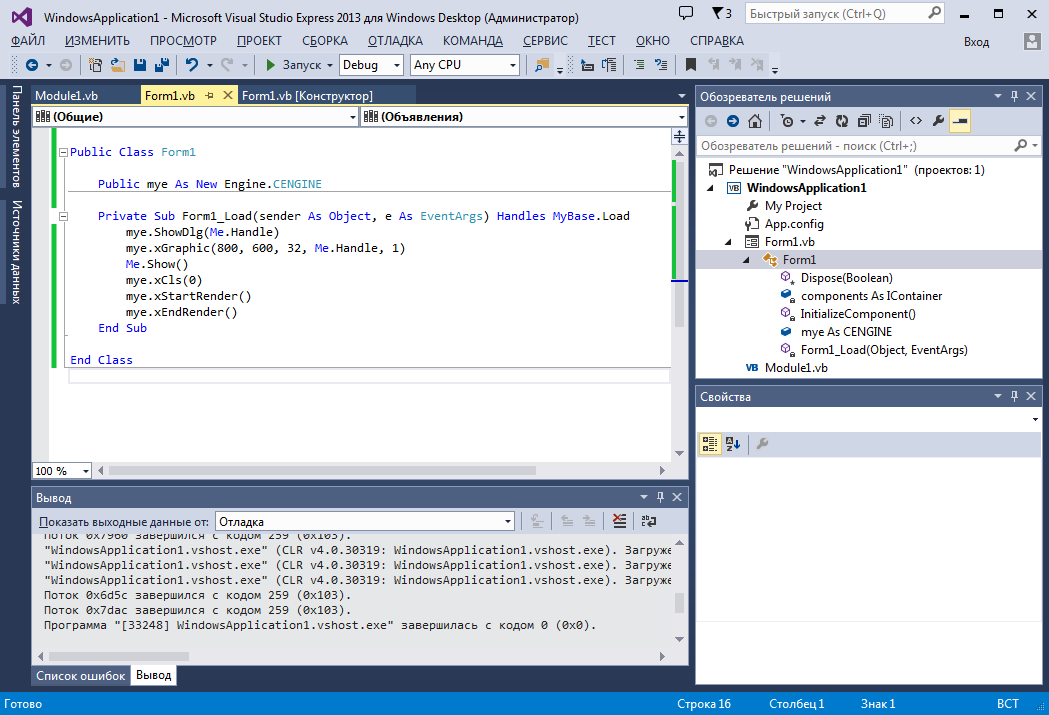
Task: Click the Undo arrow in the toolbar
Action: click(x=191, y=65)
